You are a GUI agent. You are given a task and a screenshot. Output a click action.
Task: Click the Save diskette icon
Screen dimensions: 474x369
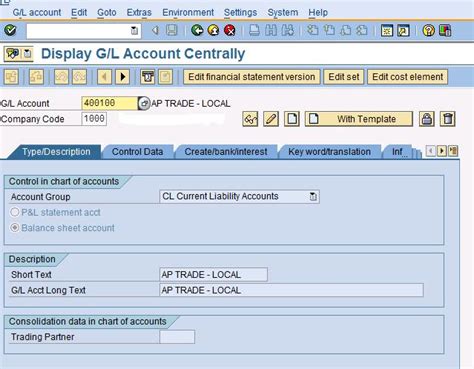tap(171, 30)
